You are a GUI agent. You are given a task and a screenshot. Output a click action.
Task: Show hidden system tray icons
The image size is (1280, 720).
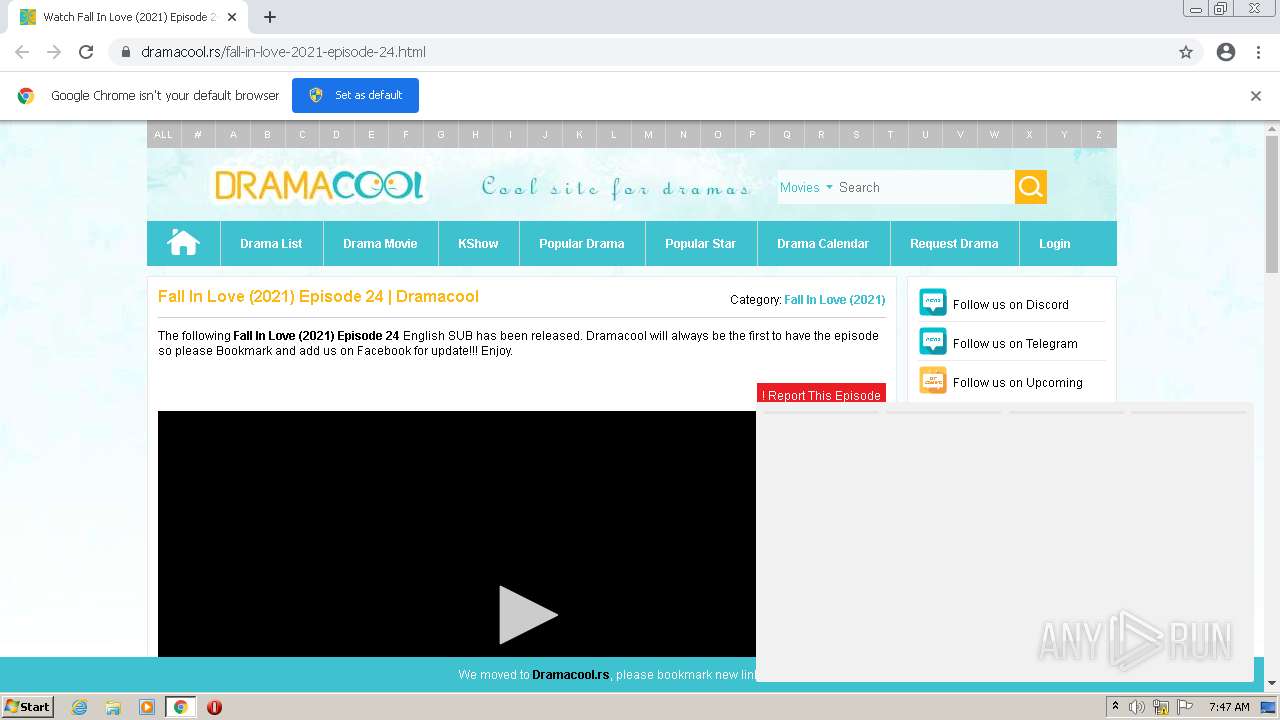tap(1115, 707)
